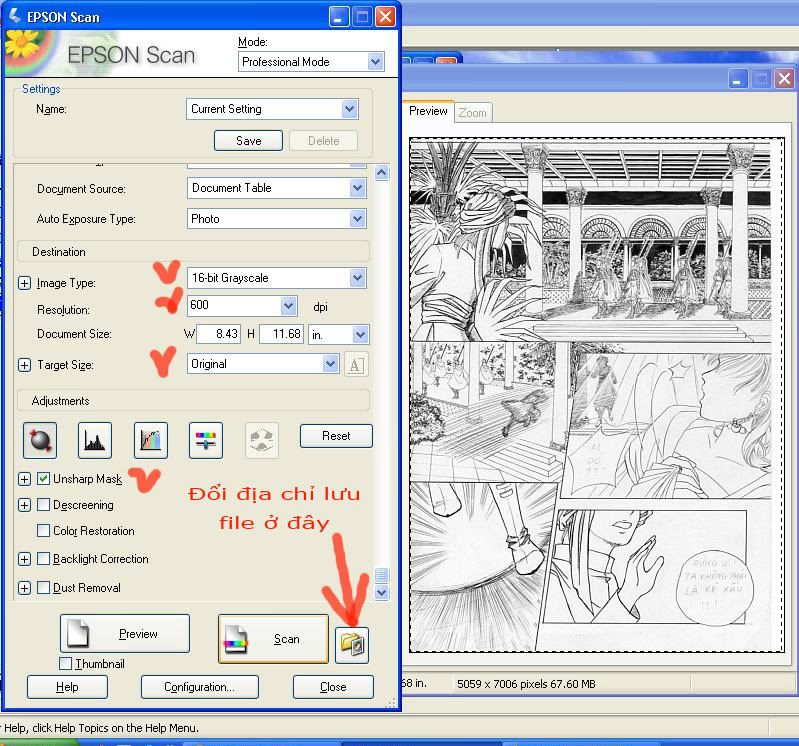Click the pixel dimensions status text
This screenshot has height=746, width=799.
pos(526,684)
